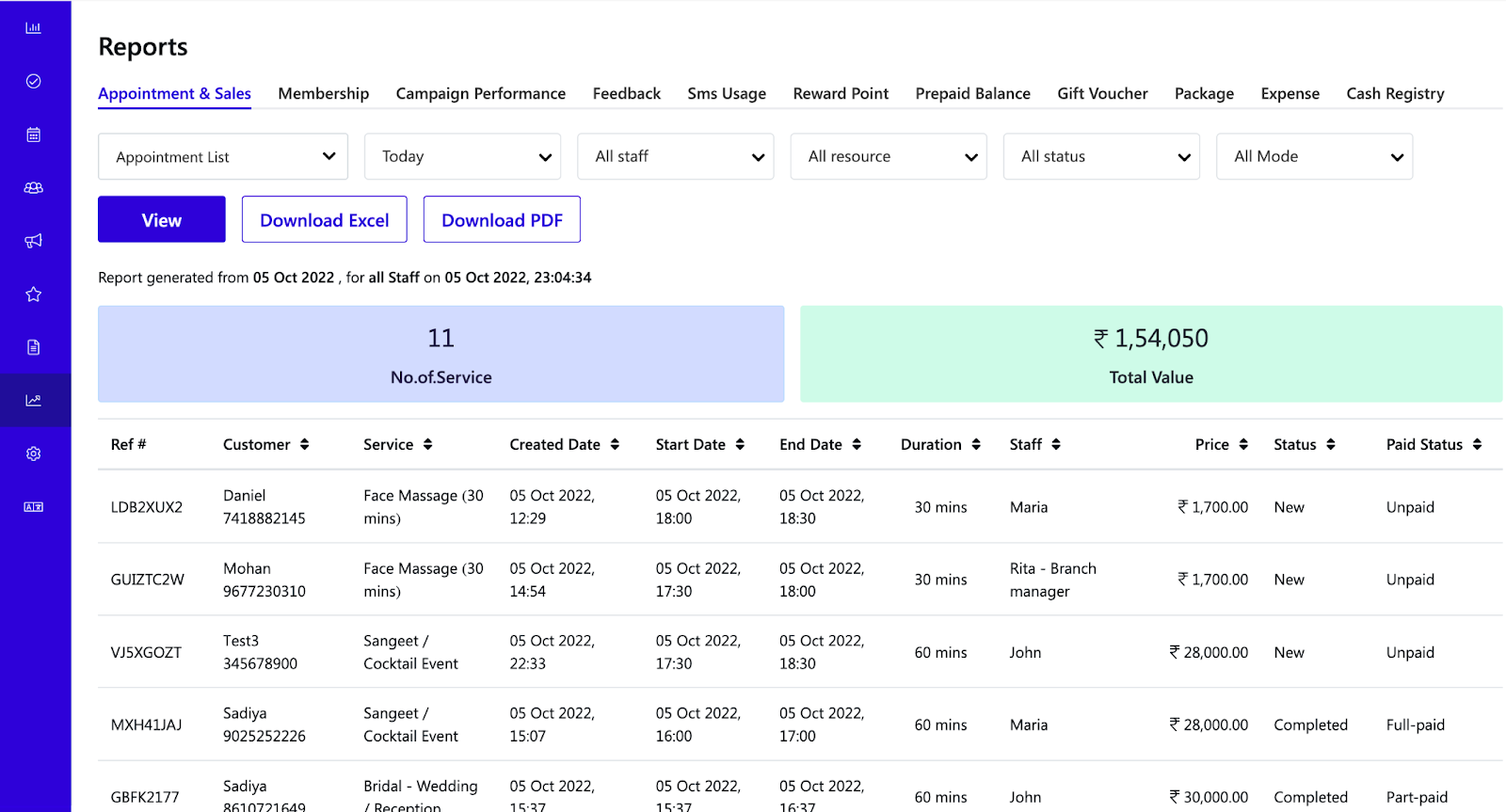The width and height of the screenshot is (1506, 812).
Task: Switch to the Campaign Performance tab
Action: point(481,93)
